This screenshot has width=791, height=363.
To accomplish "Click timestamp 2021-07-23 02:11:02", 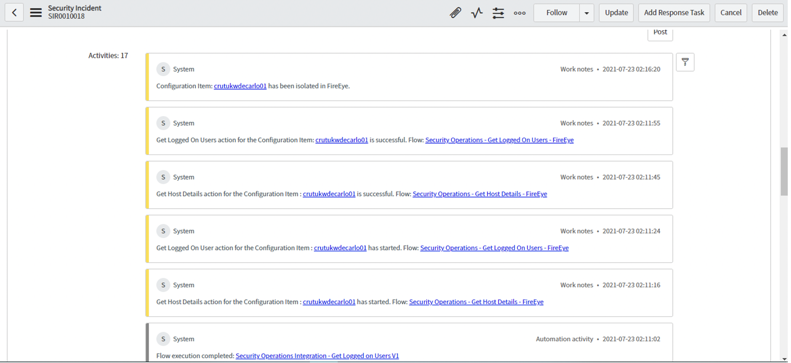I will pyautogui.click(x=632, y=339).
